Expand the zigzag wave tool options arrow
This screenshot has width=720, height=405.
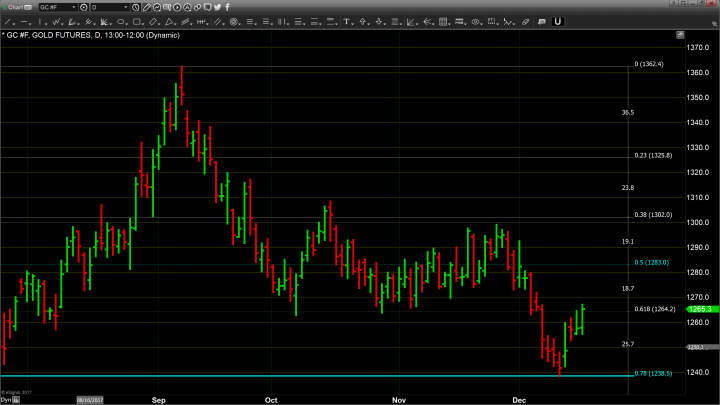tap(62, 23)
